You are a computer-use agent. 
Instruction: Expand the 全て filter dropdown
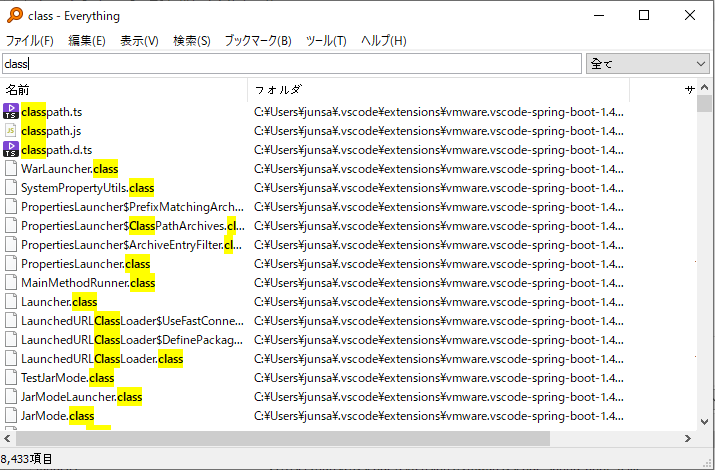pos(648,64)
